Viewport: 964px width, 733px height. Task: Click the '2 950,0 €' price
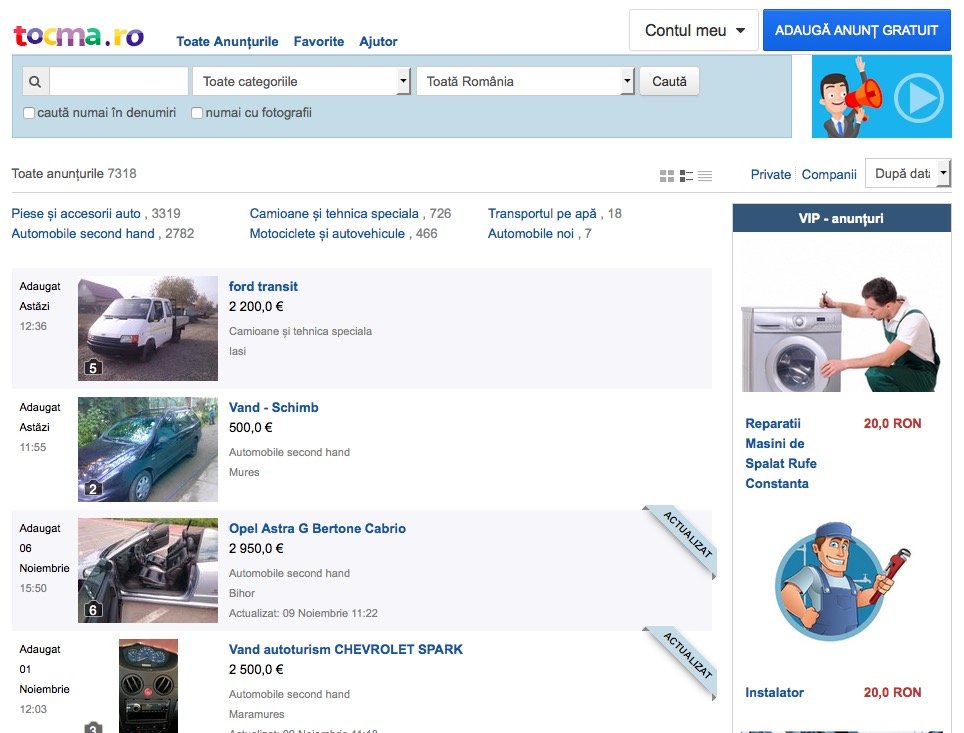click(256, 549)
